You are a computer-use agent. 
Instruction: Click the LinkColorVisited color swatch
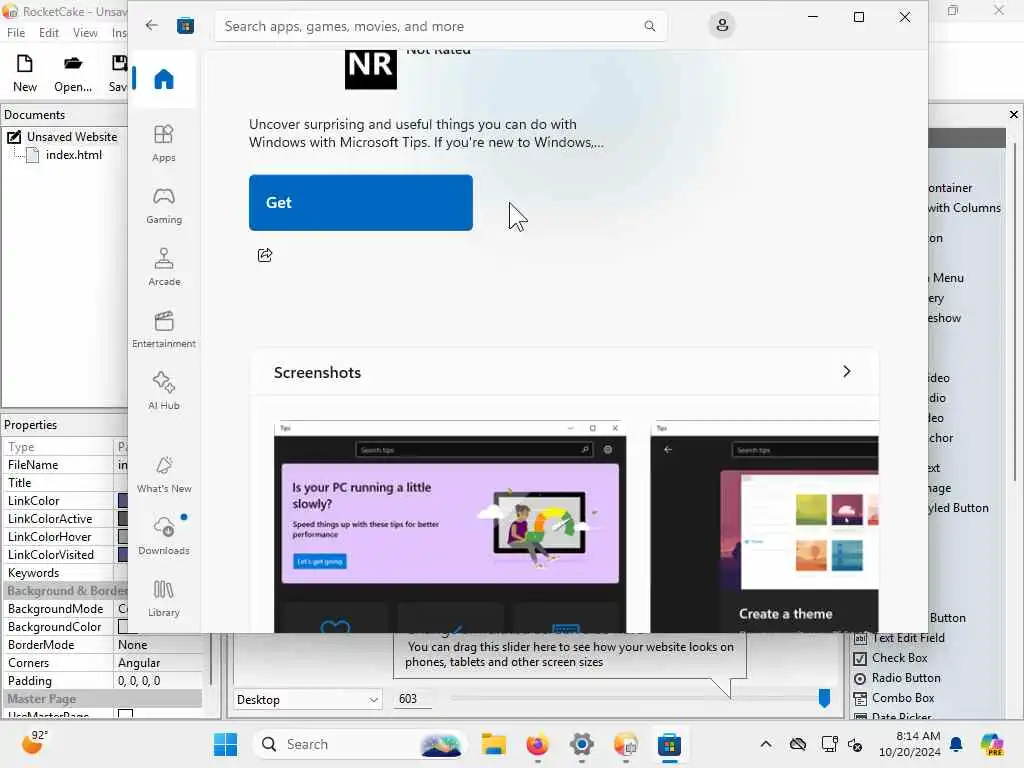(x=123, y=554)
